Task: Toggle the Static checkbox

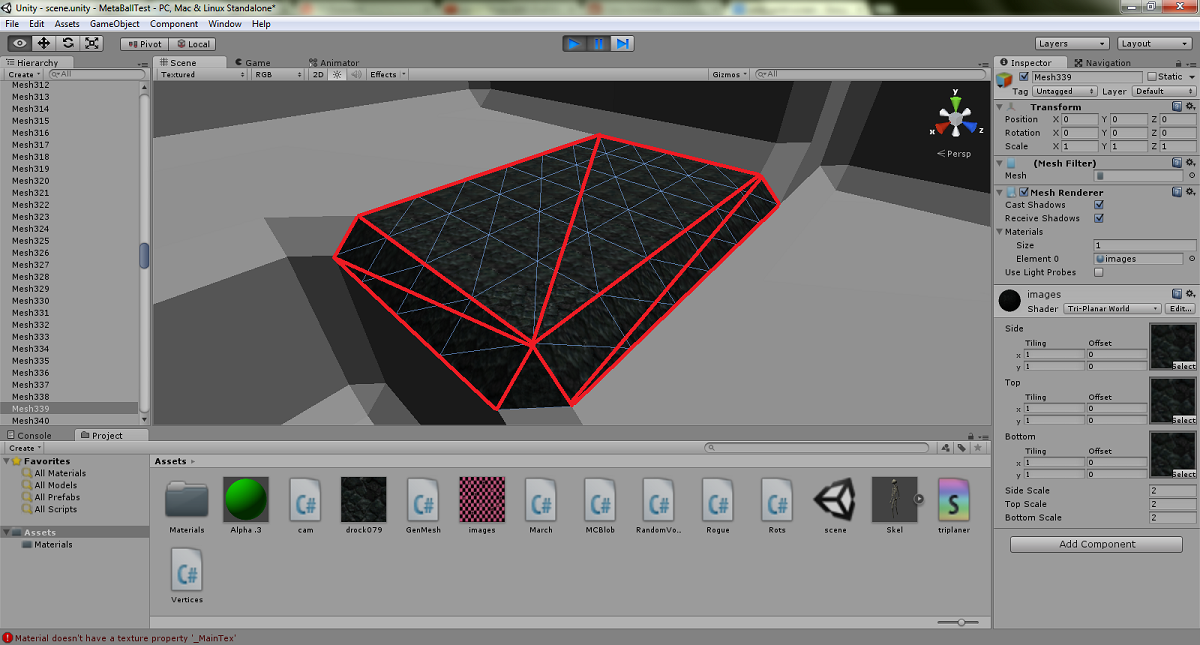Action: [x=1151, y=77]
